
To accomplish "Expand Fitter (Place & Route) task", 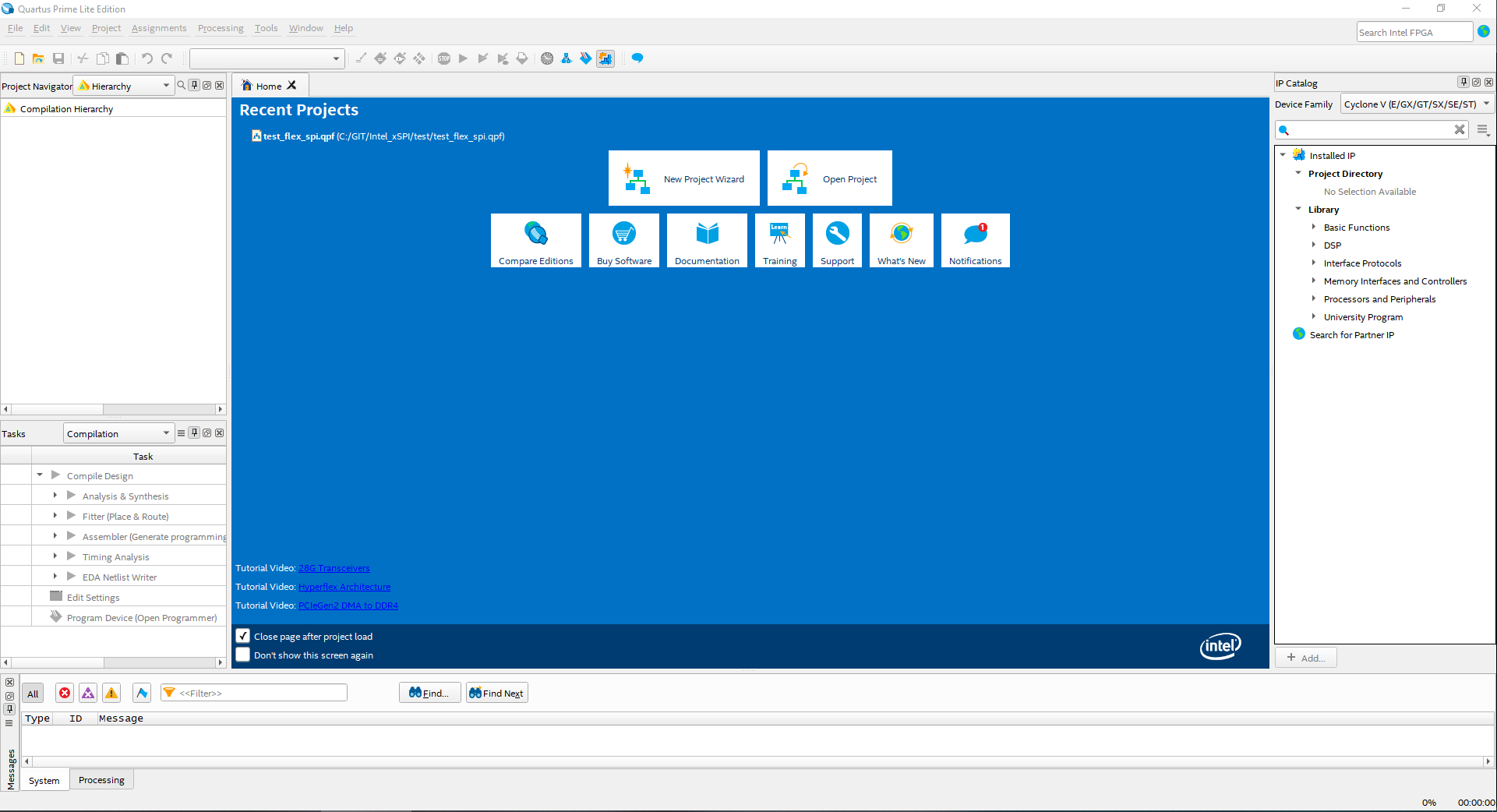I will (x=55, y=516).
